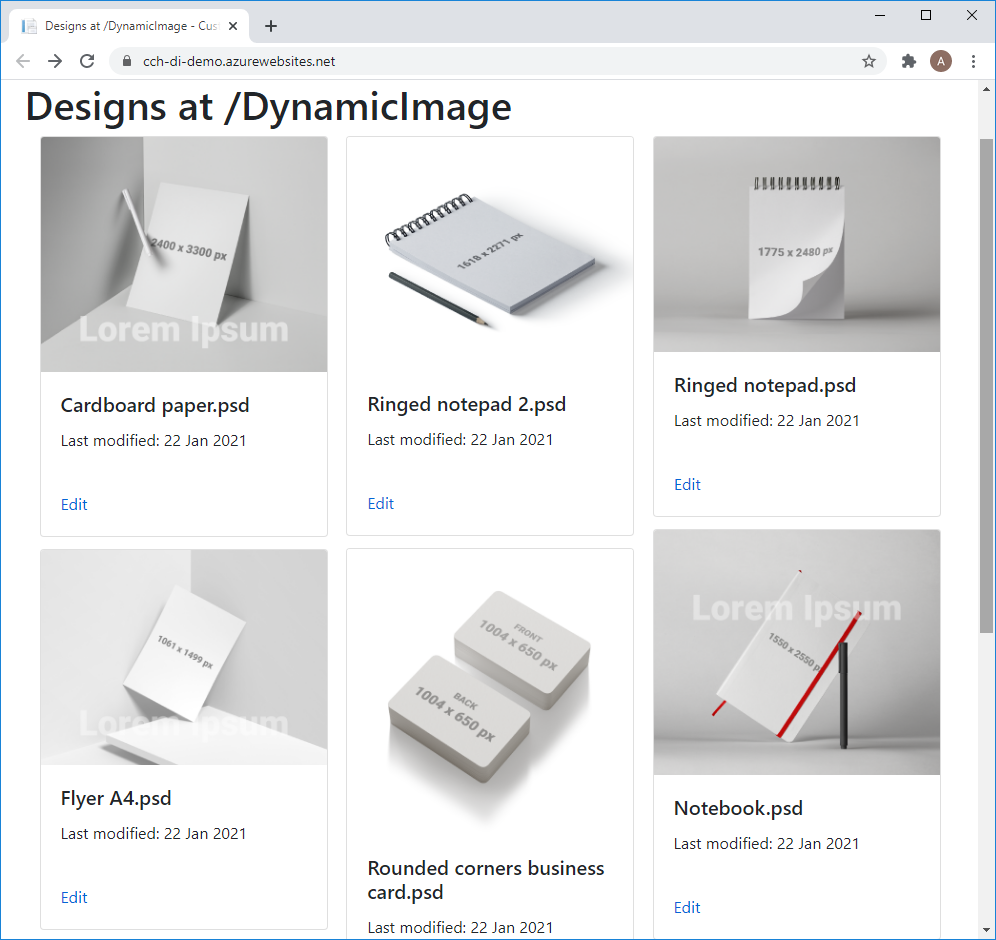Click the Ringed notepad.psd title text
Viewport: 996px width, 940px height.
765,386
